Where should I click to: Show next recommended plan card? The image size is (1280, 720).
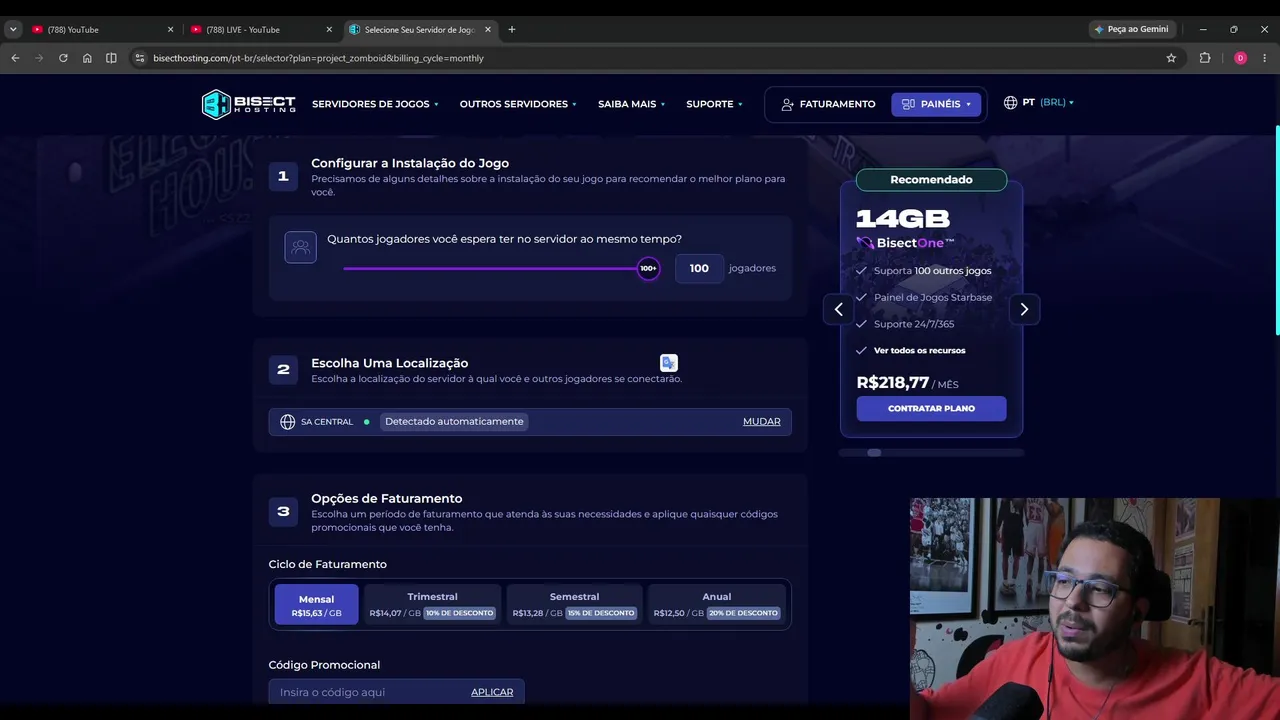pyautogui.click(x=1024, y=309)
